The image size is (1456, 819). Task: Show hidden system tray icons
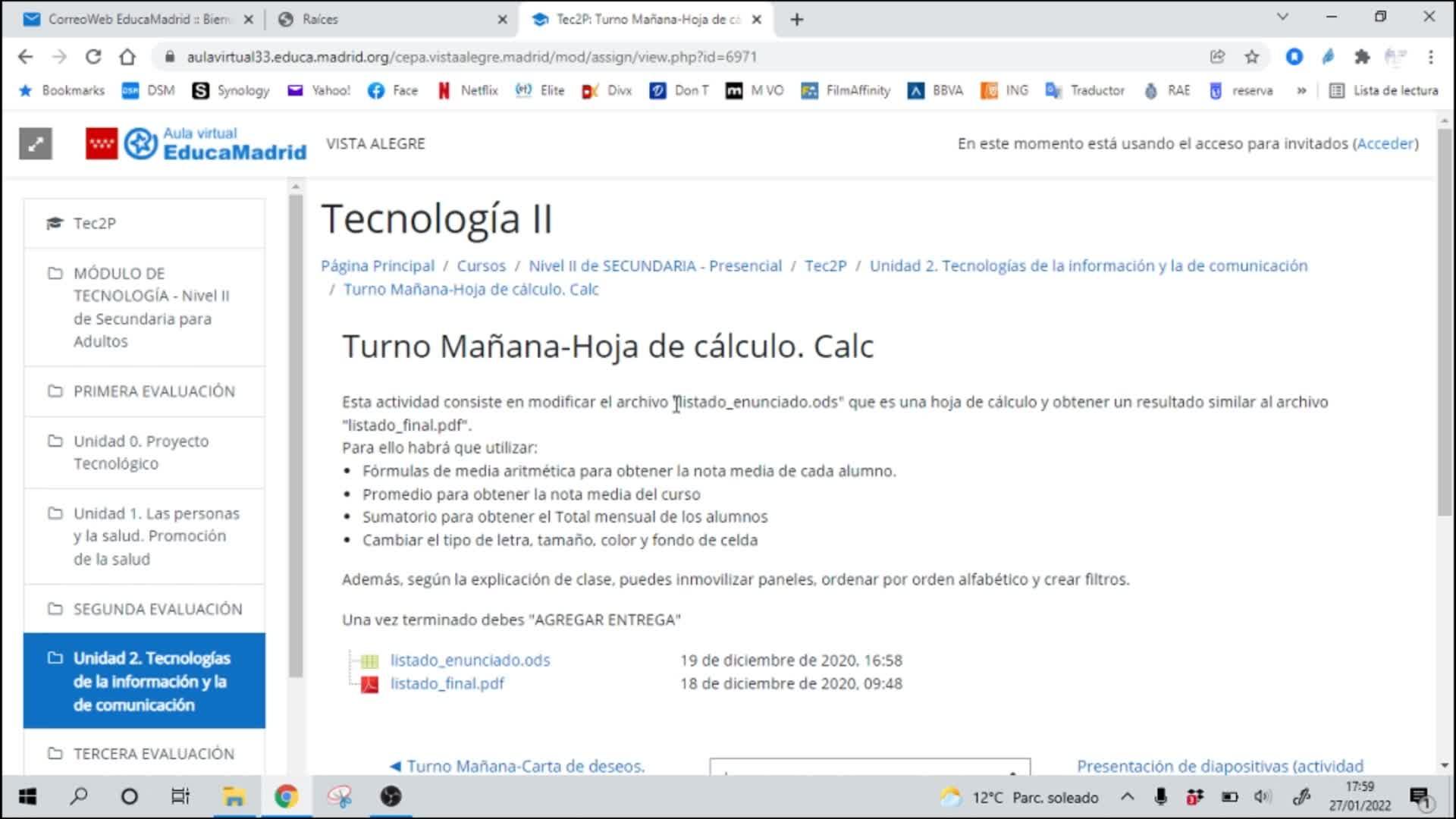tap(1127, 797)
